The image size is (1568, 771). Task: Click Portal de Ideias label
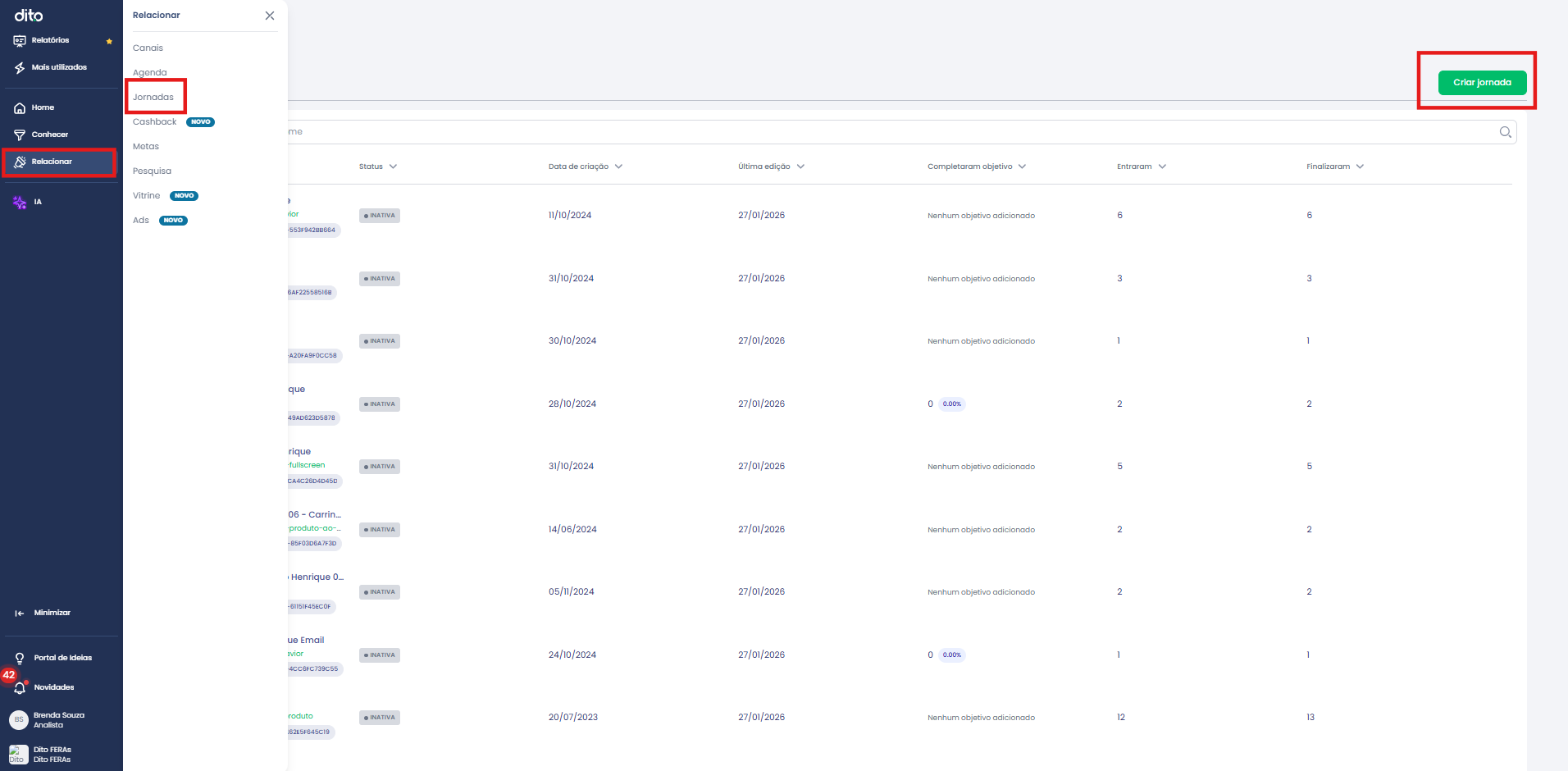click(62, 659)
